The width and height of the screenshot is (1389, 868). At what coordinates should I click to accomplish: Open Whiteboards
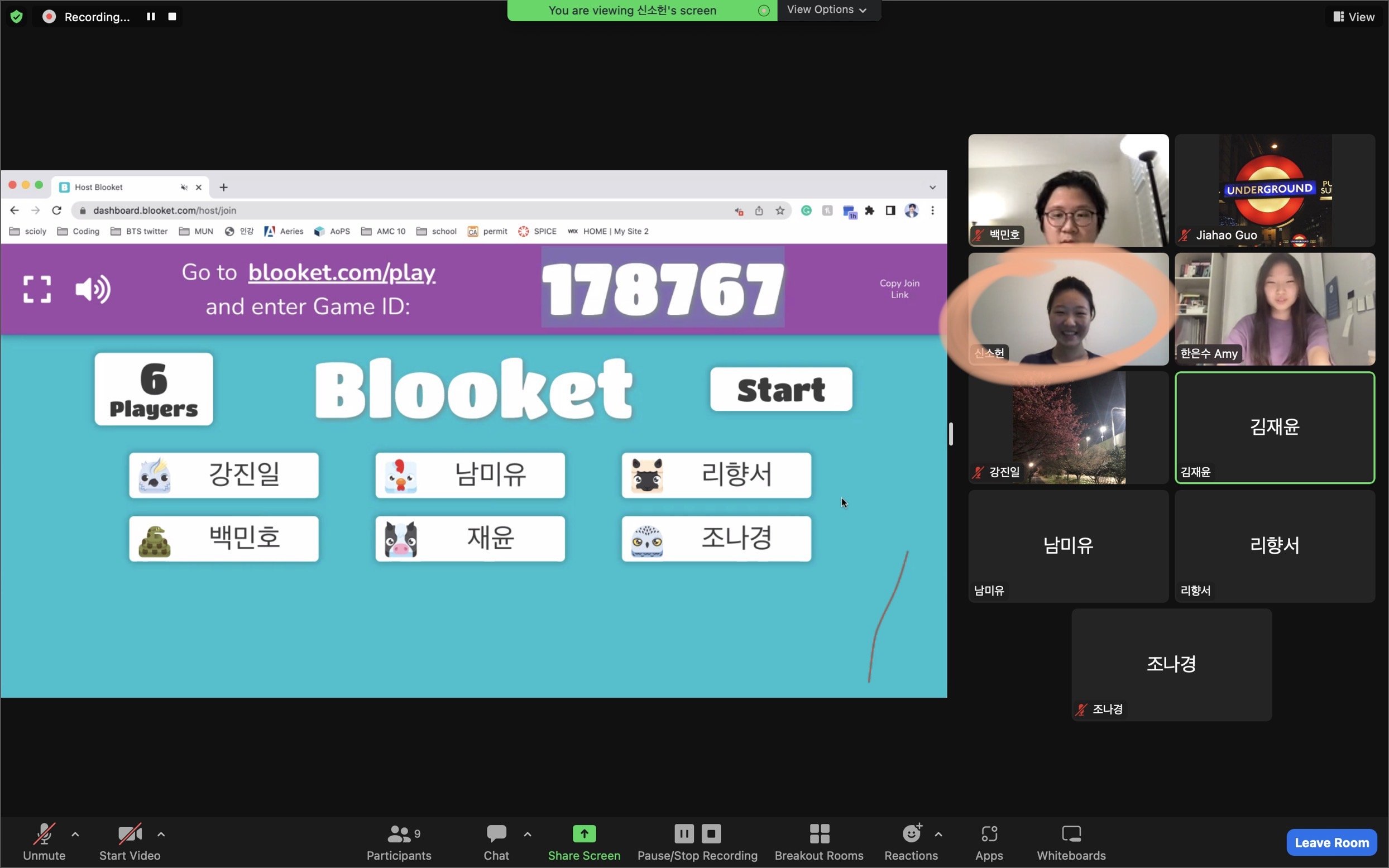tap(1071, 842)
